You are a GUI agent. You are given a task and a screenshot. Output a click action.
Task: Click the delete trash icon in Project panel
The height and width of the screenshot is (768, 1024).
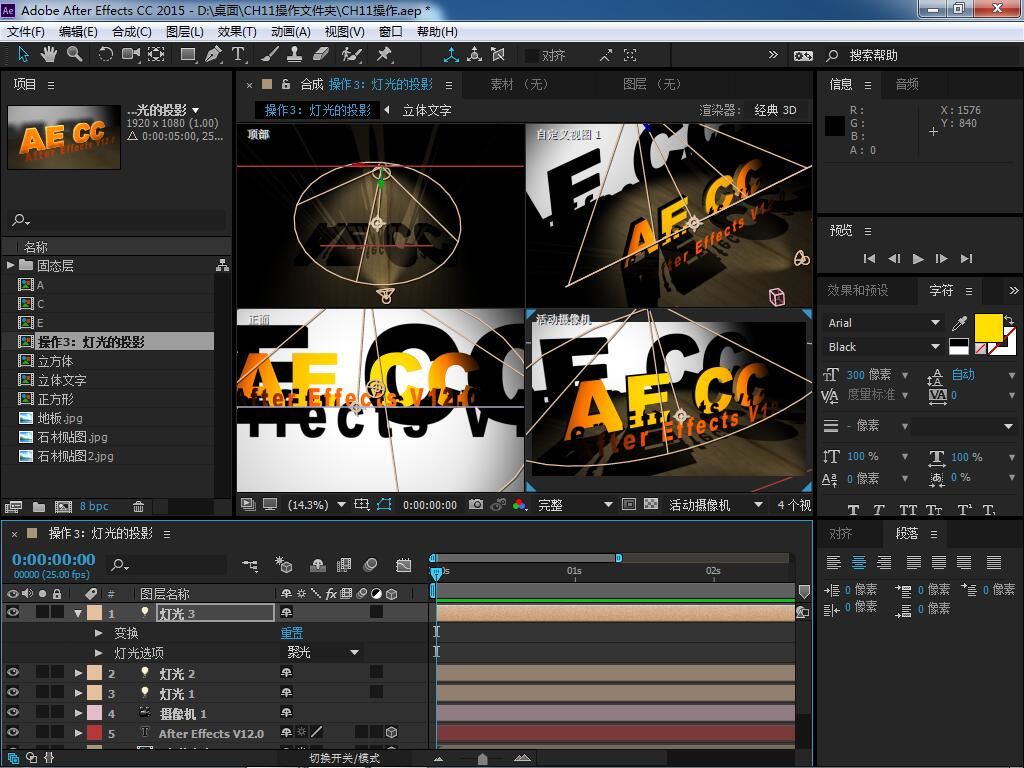[x=138, y=507]
